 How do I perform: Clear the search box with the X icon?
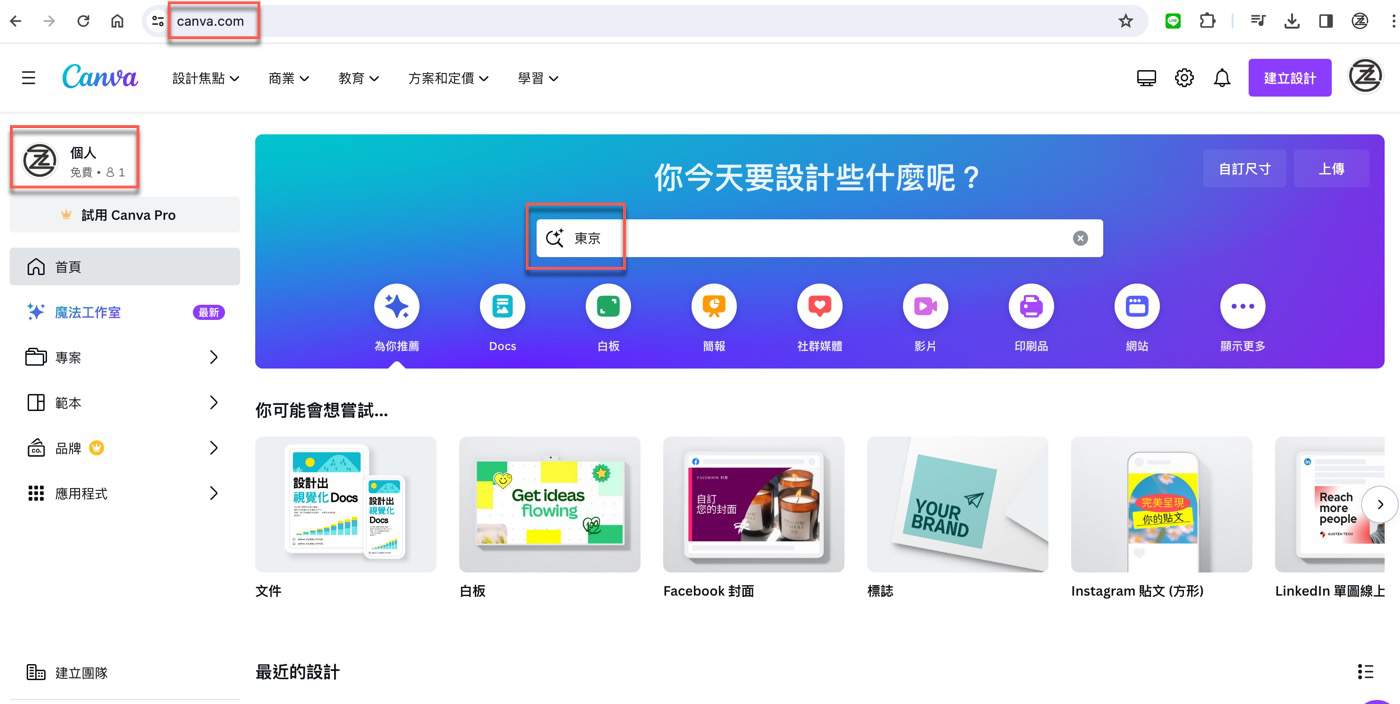coord(1080,238)
